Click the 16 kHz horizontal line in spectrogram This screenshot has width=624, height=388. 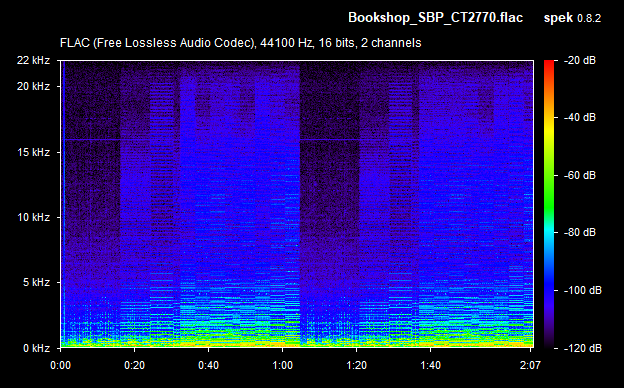click(x=92, y=140)
